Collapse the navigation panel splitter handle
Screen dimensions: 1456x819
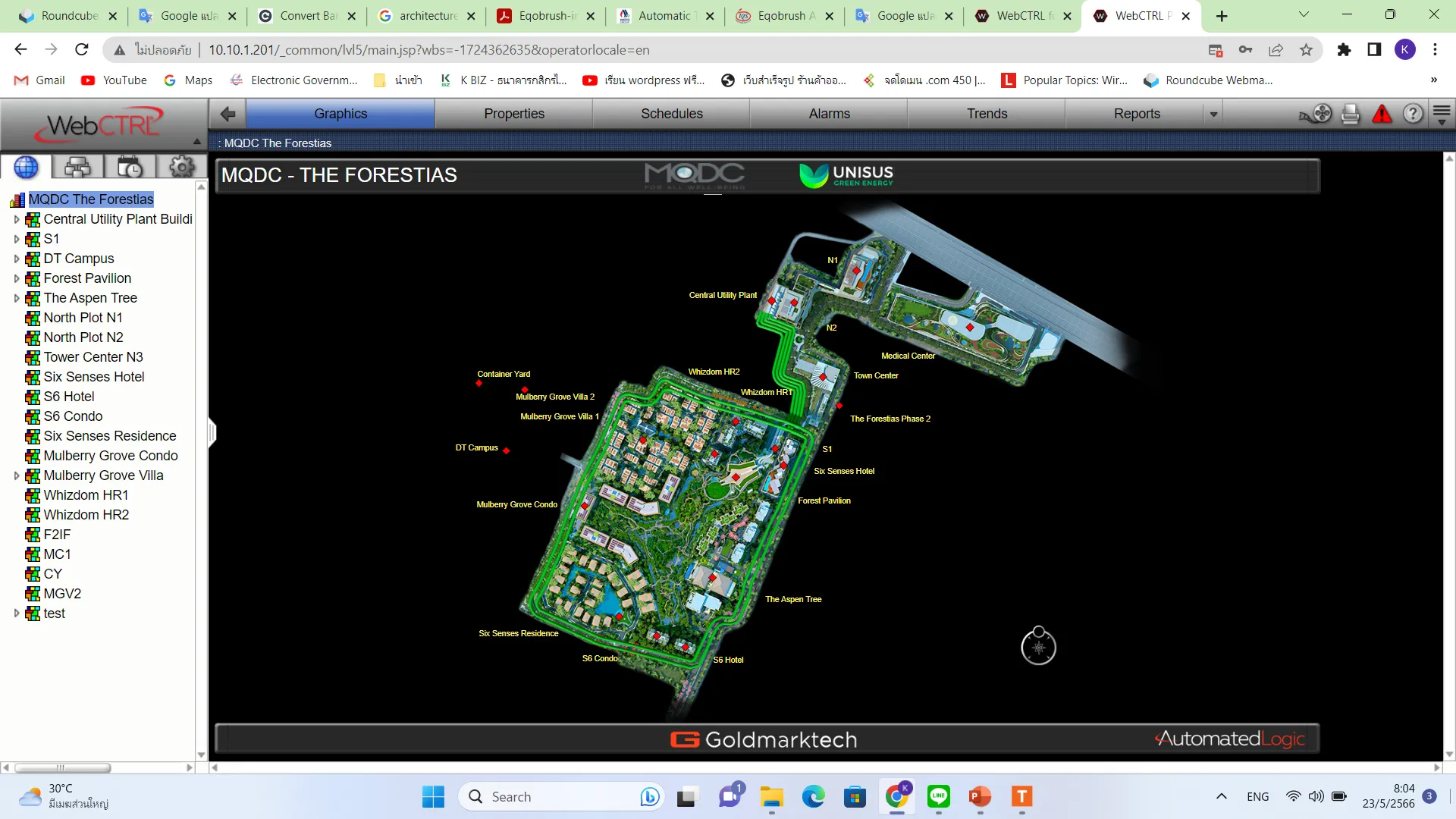pyautogui.click(x=212, y=432)
